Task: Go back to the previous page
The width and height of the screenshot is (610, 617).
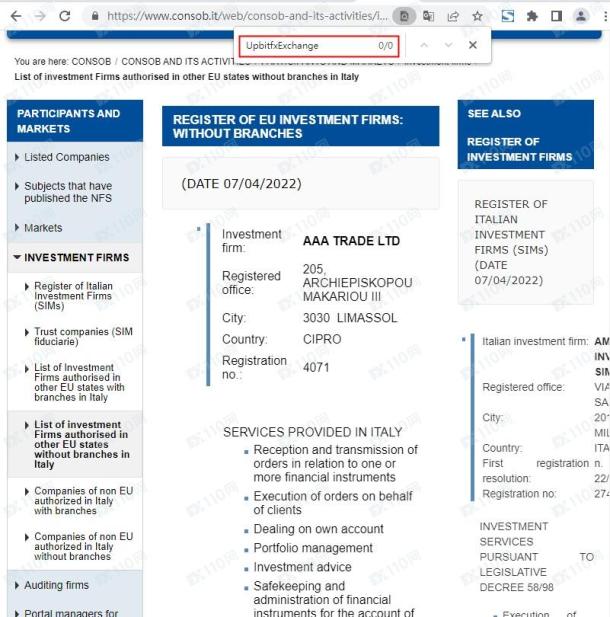Action: (16, 16)
